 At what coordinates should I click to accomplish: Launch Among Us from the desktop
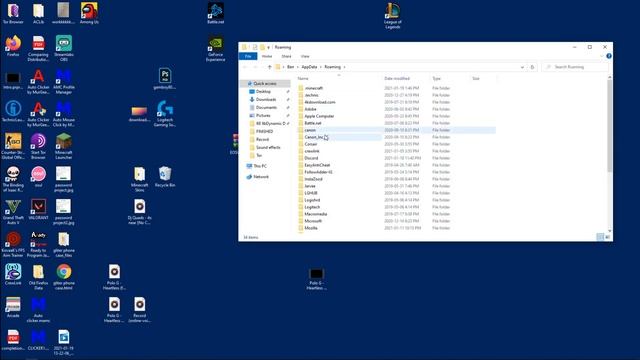coord(89,13)
